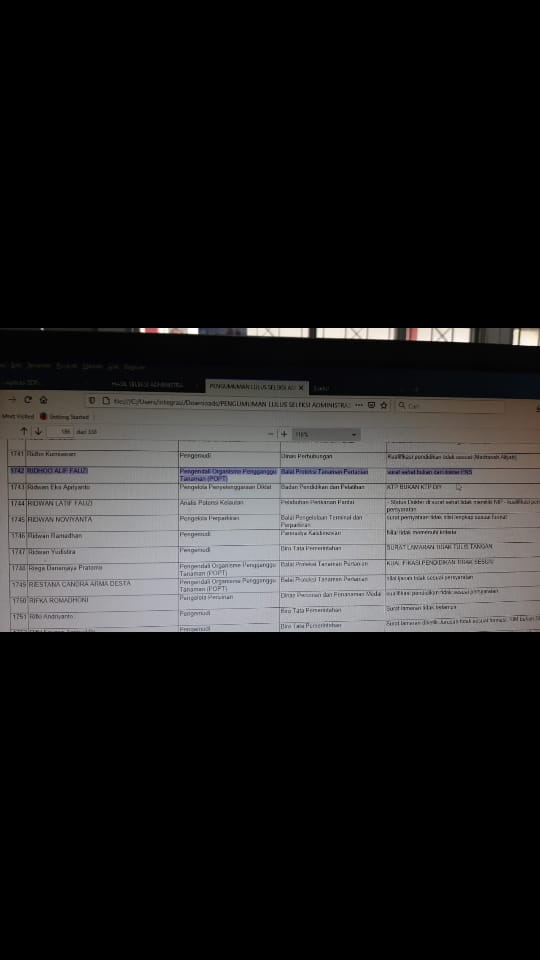The image size is (540, 960).
Task: Open the page actions three-dots icon
Action: 359,405
